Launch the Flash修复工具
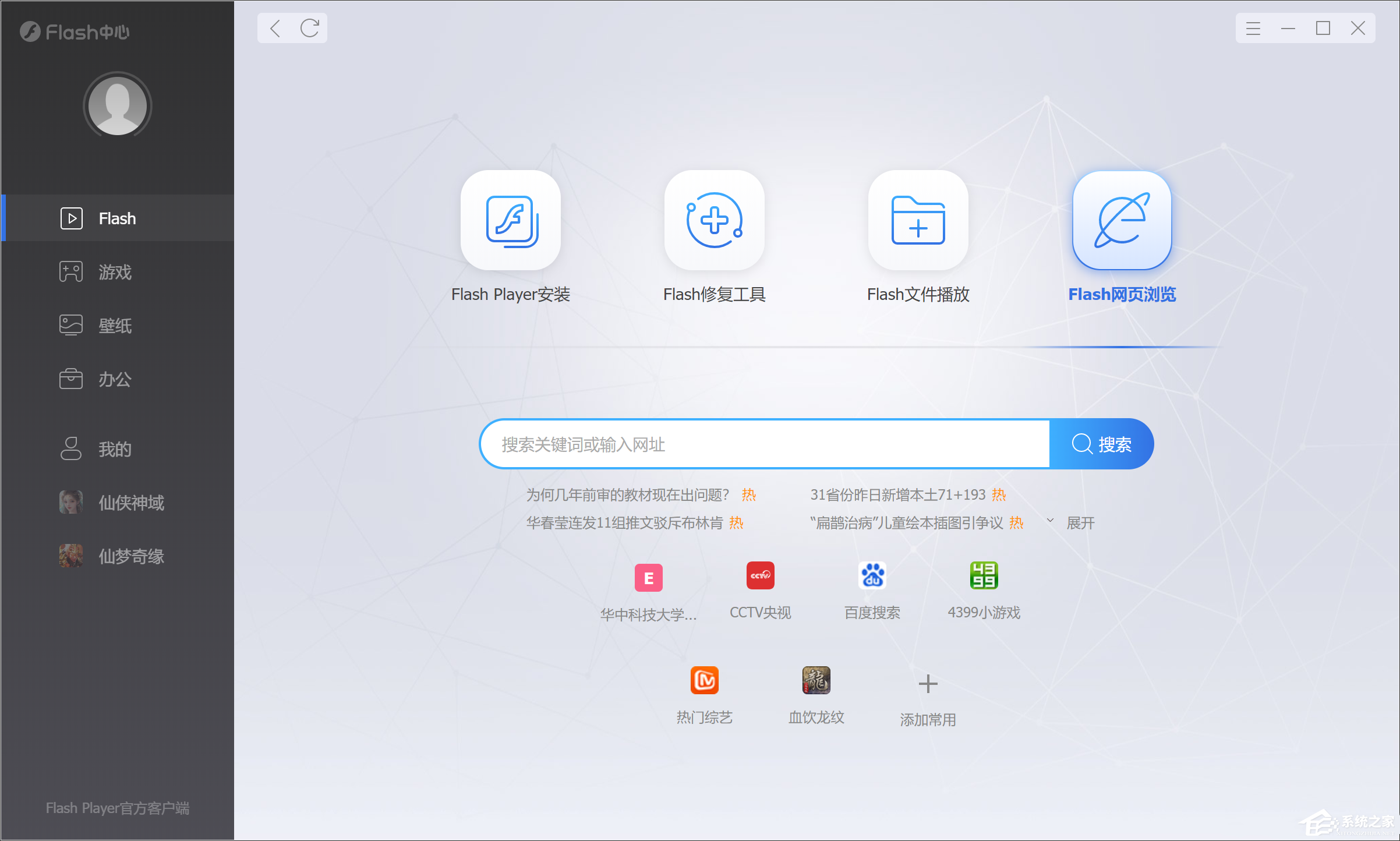This screenshot has height=841, width=1400. tap(714, 221)
